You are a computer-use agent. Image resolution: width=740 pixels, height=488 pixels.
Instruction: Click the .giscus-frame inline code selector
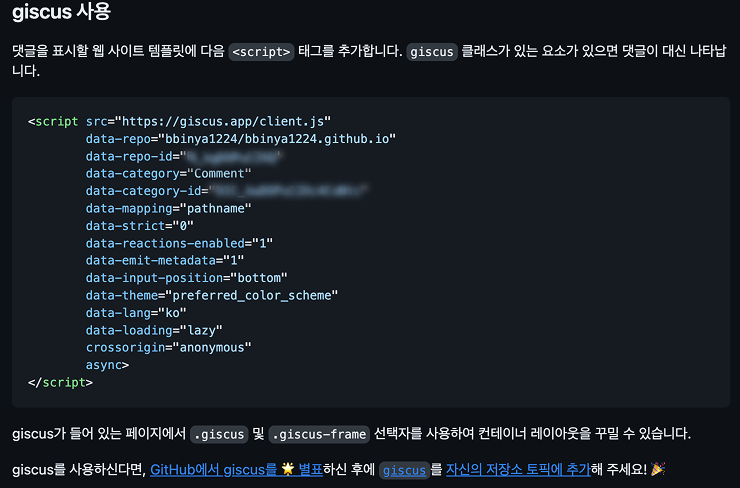(x=319, y=434)
